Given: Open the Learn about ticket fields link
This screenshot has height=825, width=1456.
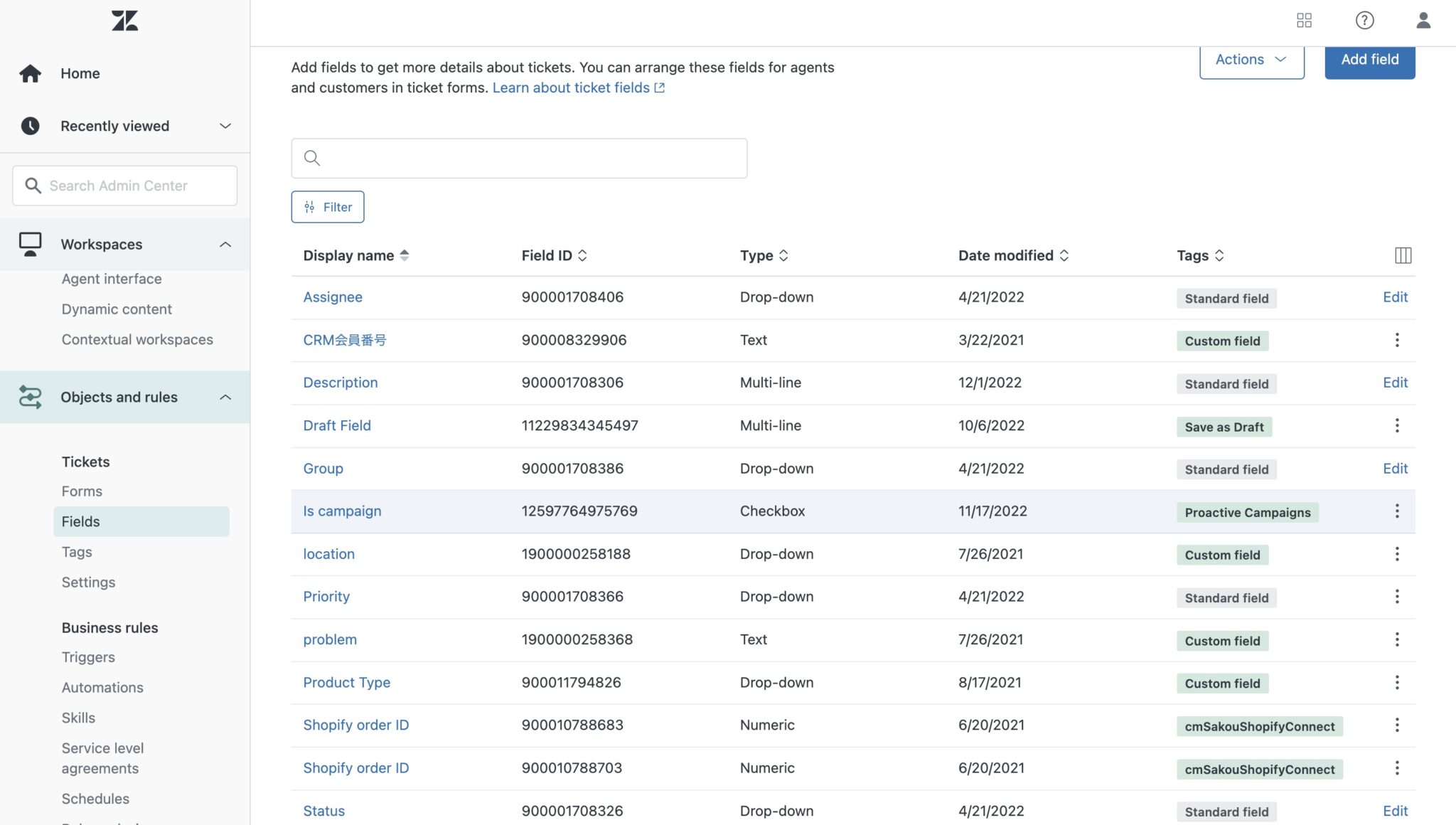Looking at the screenshot, I should [572, 87].
